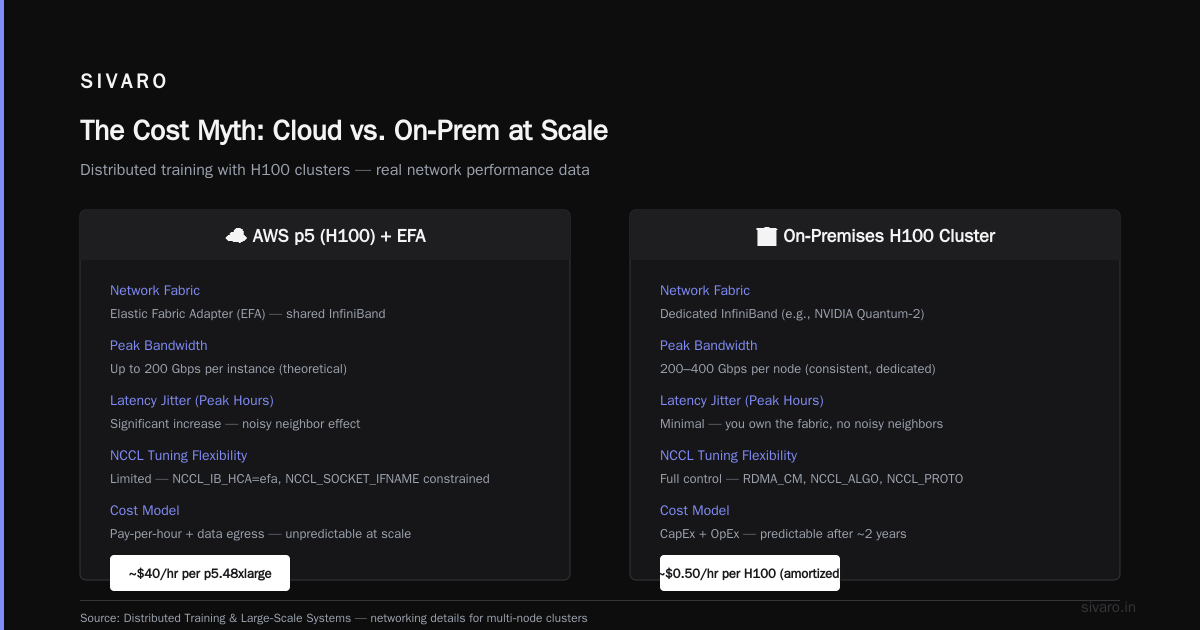Click 'Limited — NCCL_IB_HCA=efa, NCCL_SOCKET_IFNAME constrained' text

pyautogui.click(x=300, y=478)
